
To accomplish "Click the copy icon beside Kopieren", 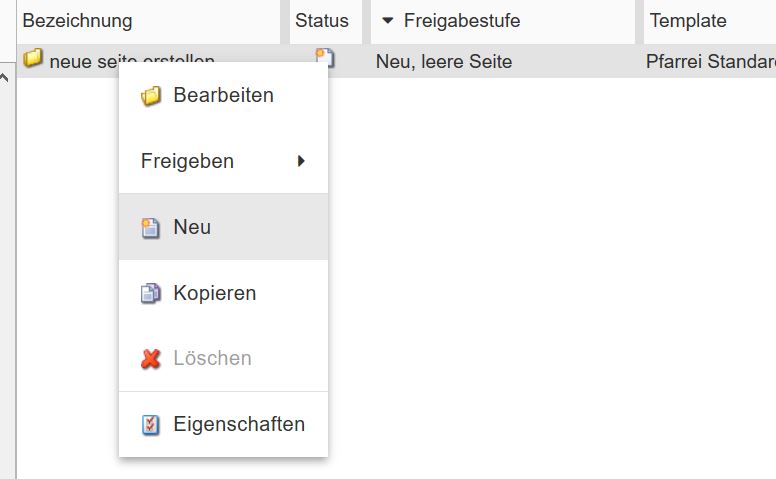I will click(151, 294).
